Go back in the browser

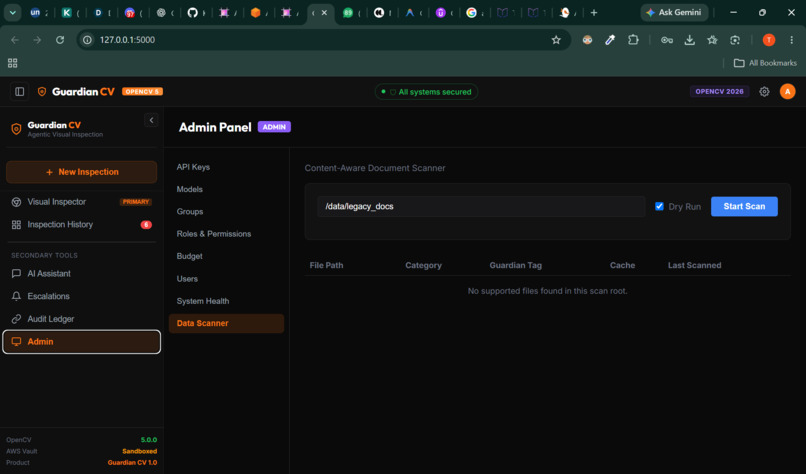coord(15,40)
